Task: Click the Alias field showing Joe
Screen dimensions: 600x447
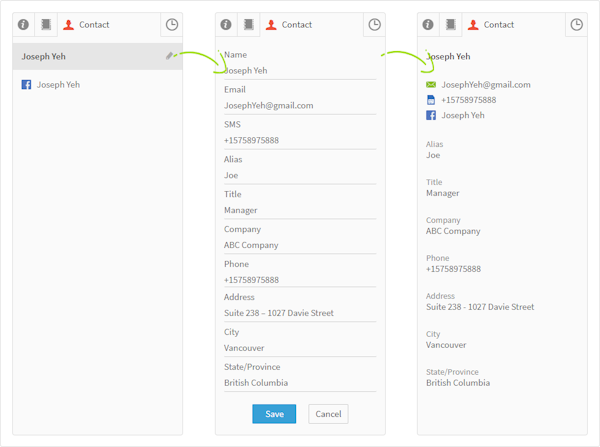Action: 300,175
